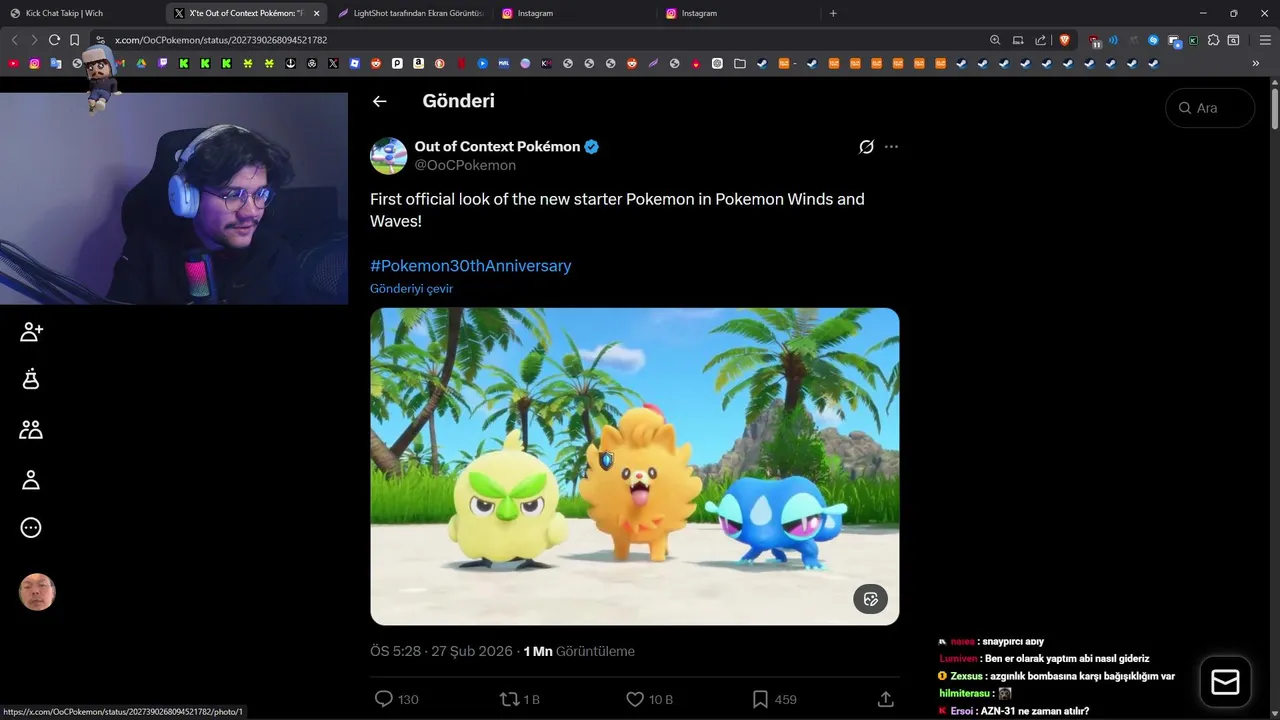Open the X bookmark in bookmarks bar
Screen dimensions: 1280x720
click(x=333, y=63)
